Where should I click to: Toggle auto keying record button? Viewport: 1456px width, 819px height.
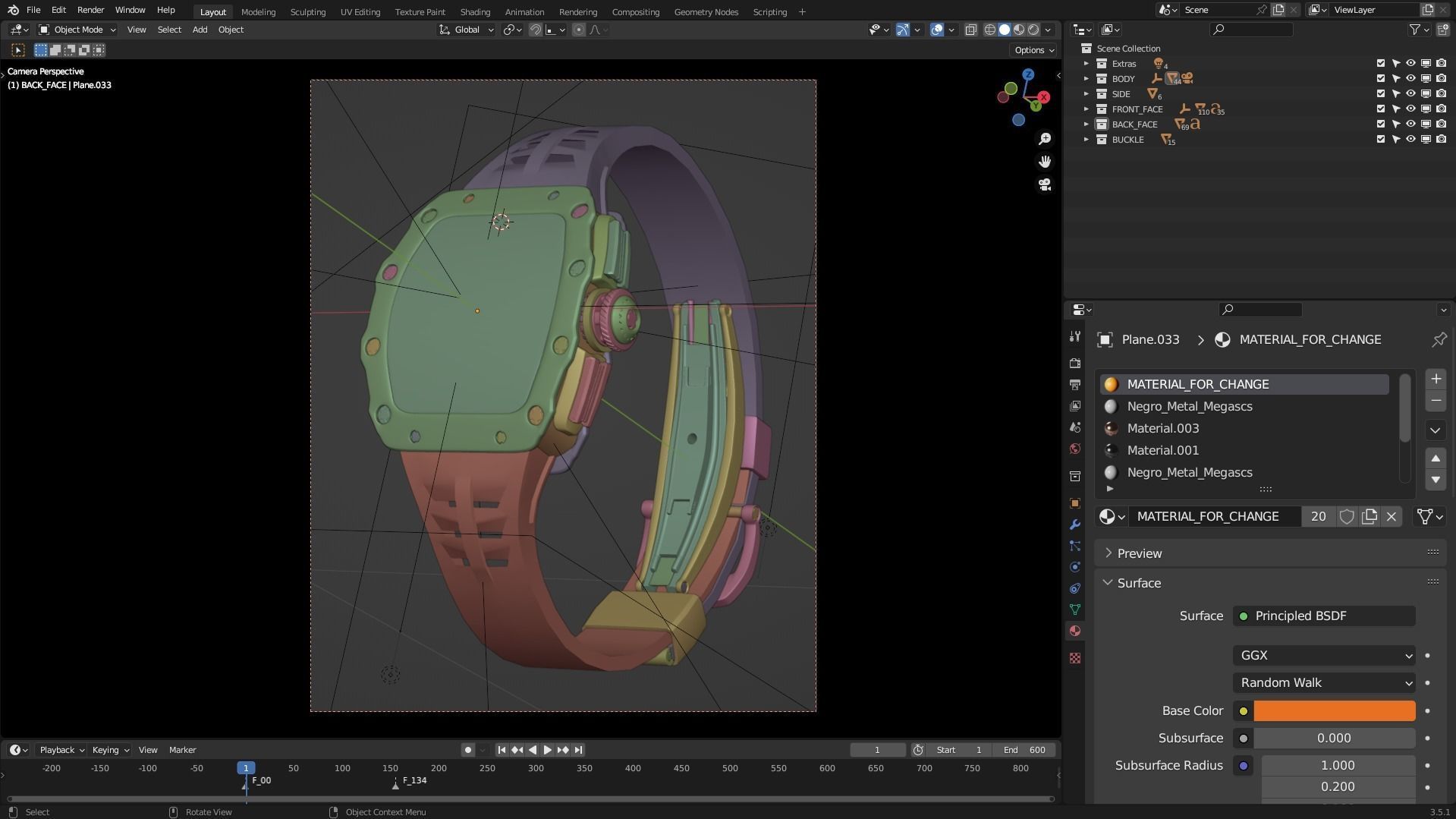tap(467, 750)
